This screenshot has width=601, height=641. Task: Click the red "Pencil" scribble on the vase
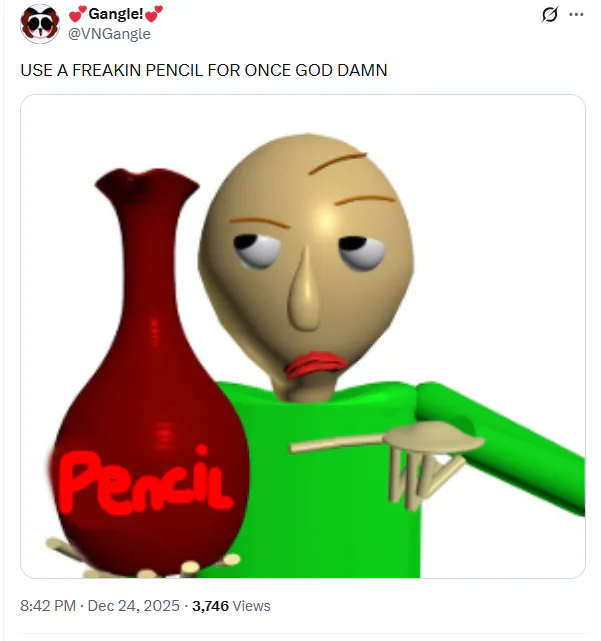144,482
